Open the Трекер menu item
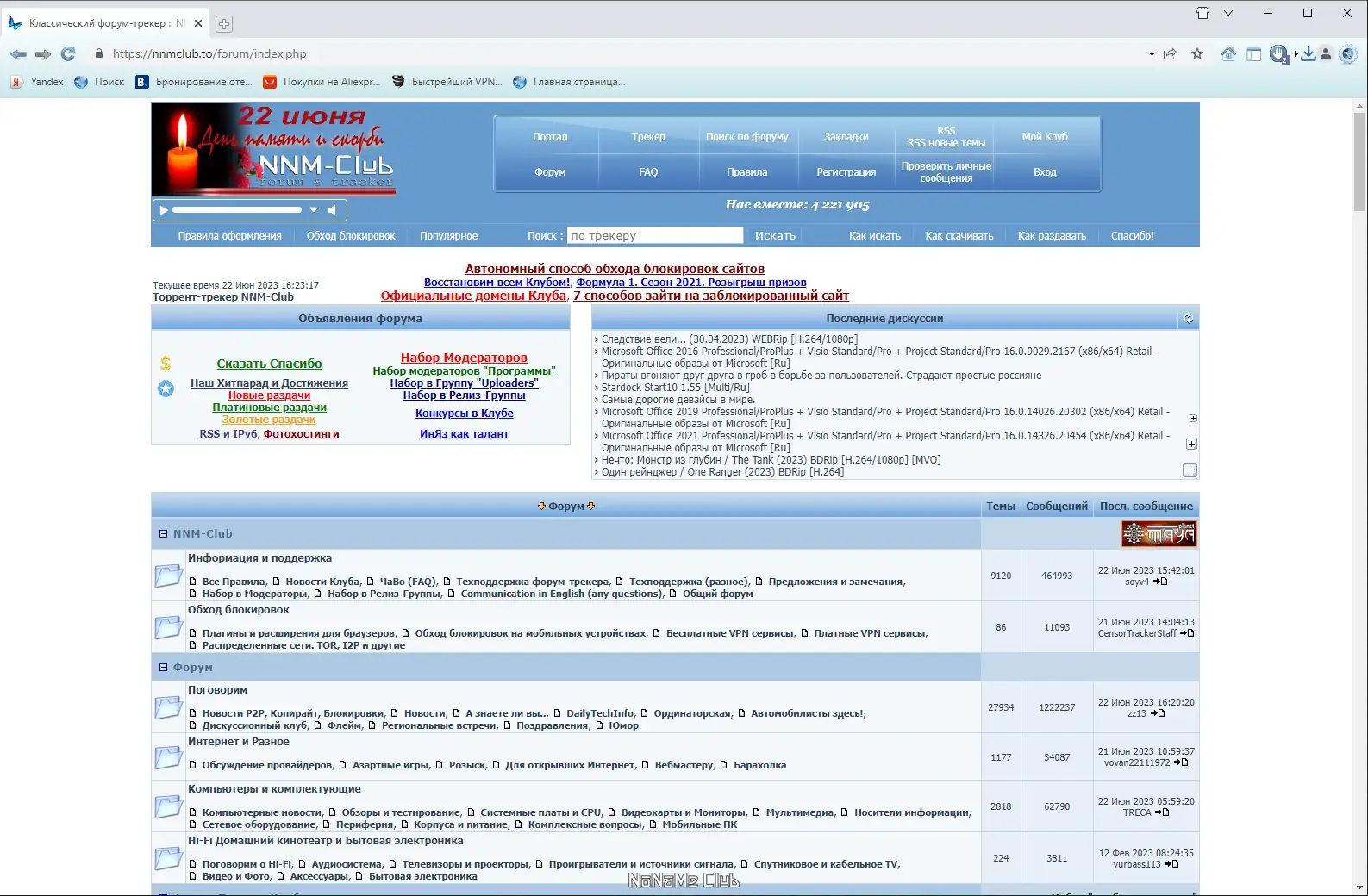This screenshot has width=1368, height=896. [648, 136]
